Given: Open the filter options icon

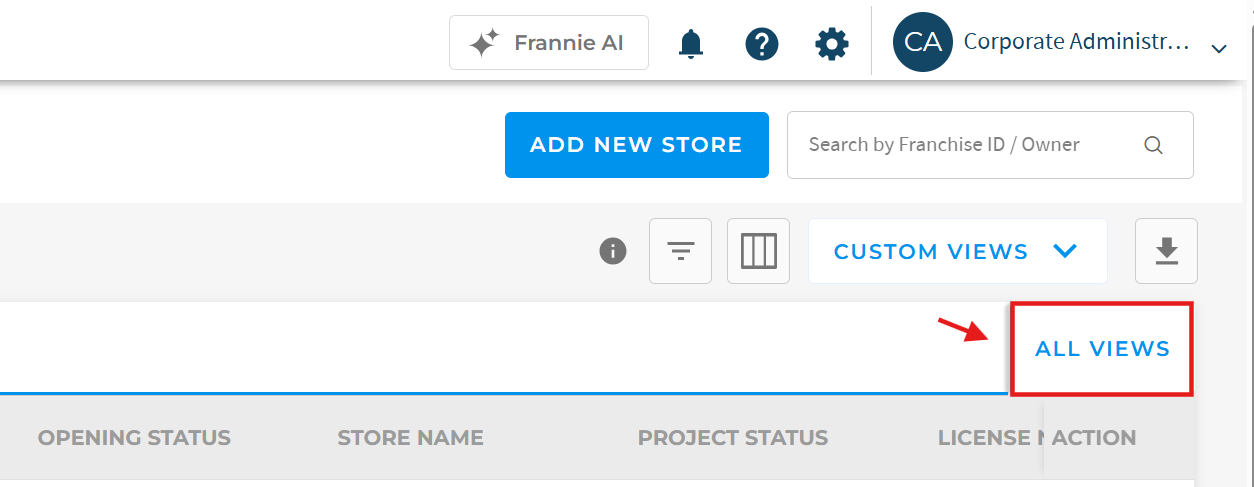Looking at the screenshot, I should coord(680,251).
